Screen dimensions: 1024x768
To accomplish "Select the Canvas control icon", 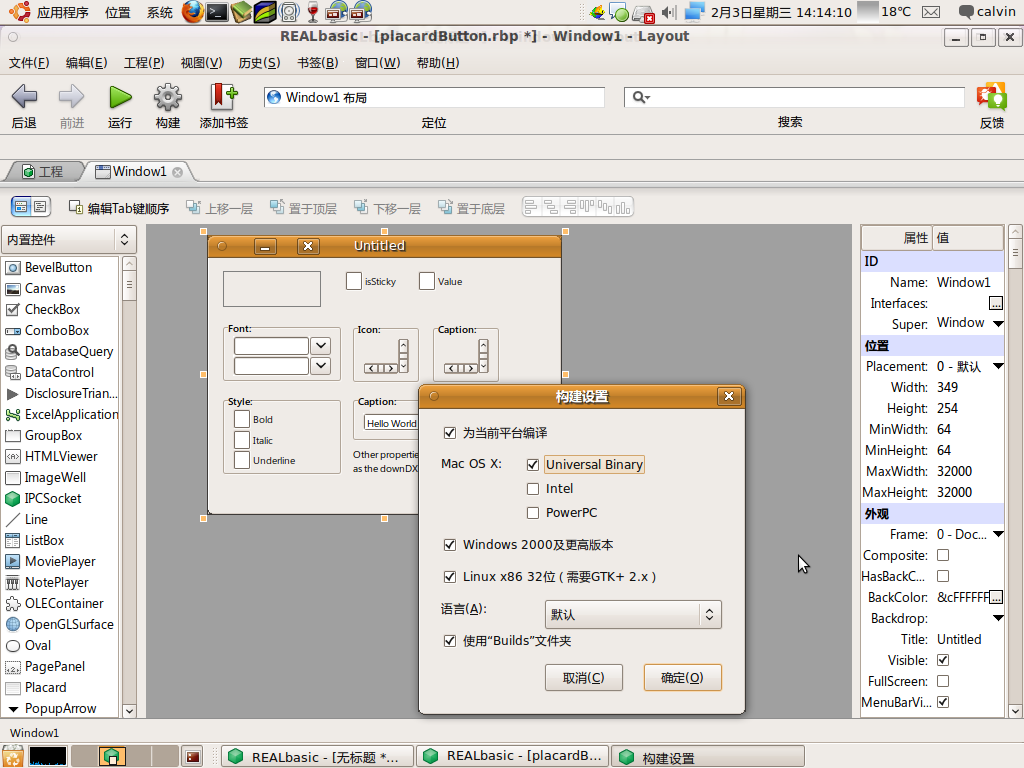I will pyautogui.click(x=12, y=289).
